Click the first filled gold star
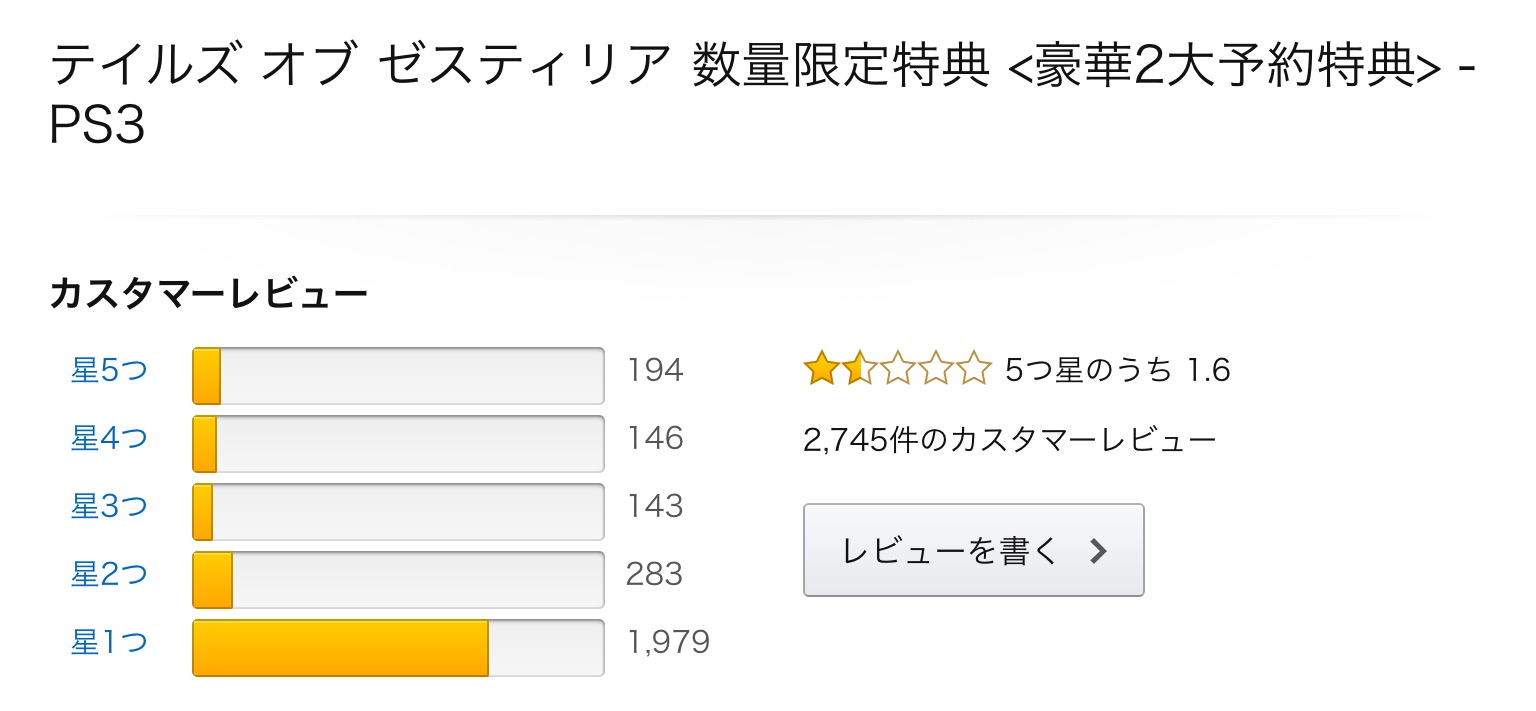 (822, 370)
